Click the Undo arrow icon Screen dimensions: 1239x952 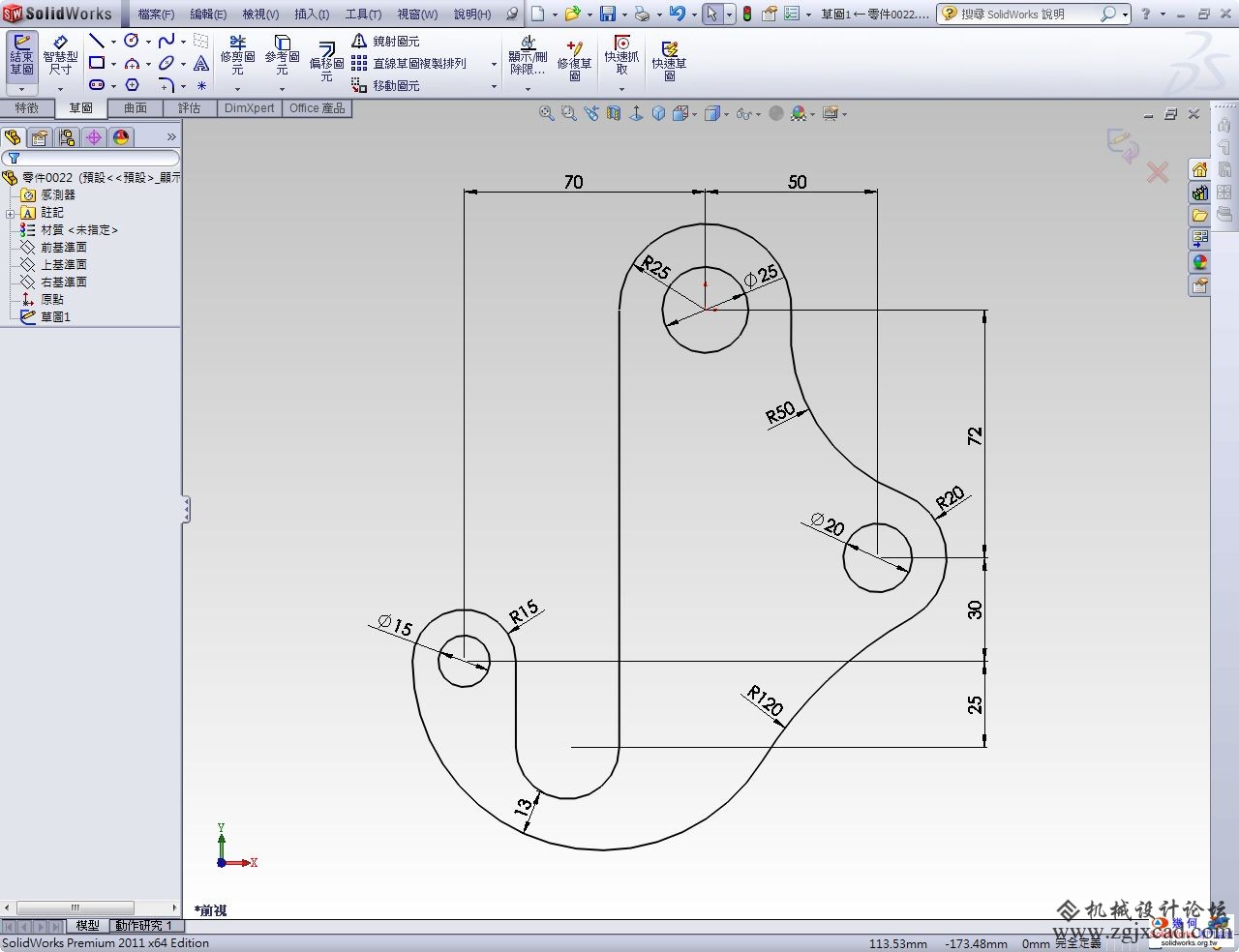[678, 14]
